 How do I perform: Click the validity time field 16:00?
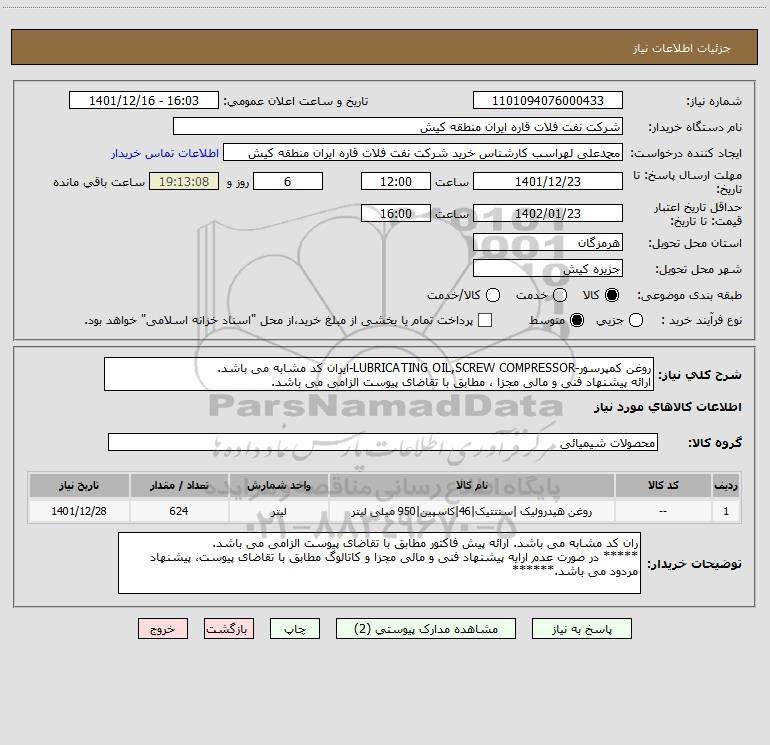point(396,213)
